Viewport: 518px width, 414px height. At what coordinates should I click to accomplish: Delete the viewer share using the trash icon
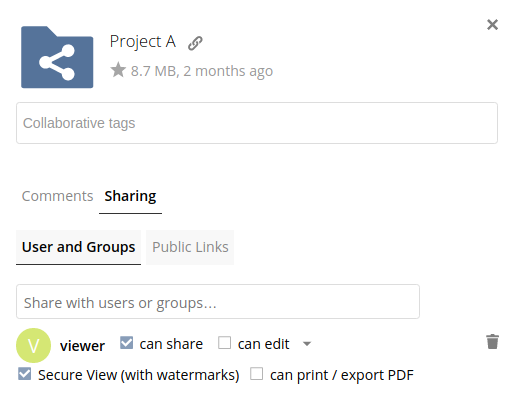click(x=492, y=342)
